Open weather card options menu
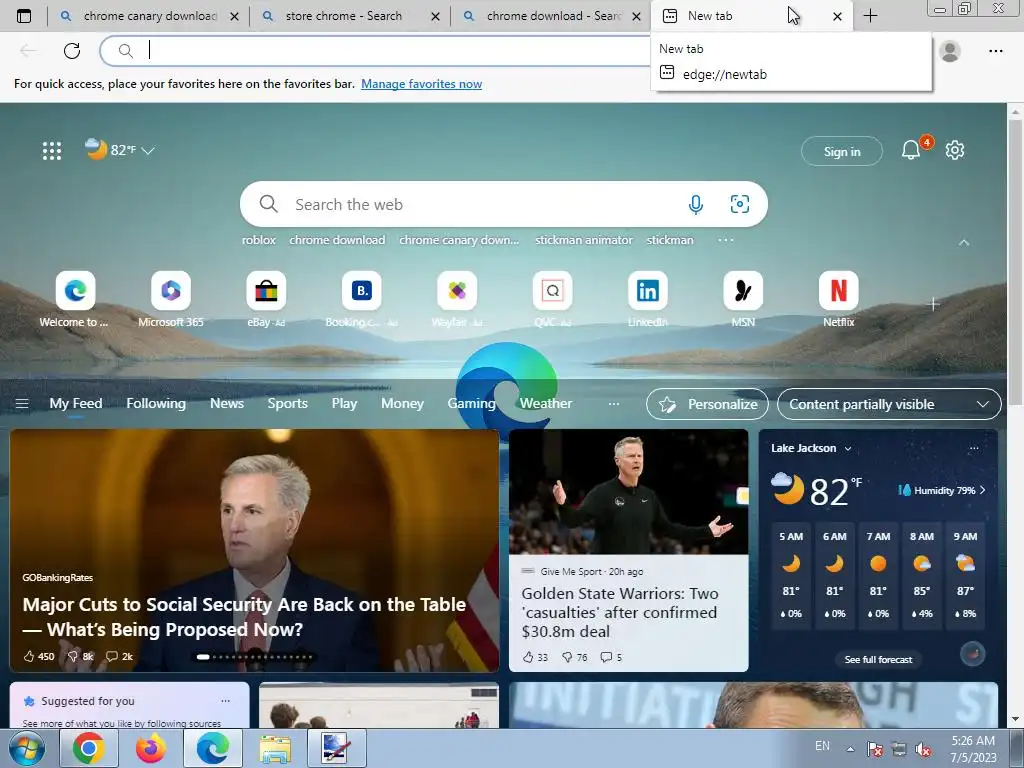 coord(974,448)
